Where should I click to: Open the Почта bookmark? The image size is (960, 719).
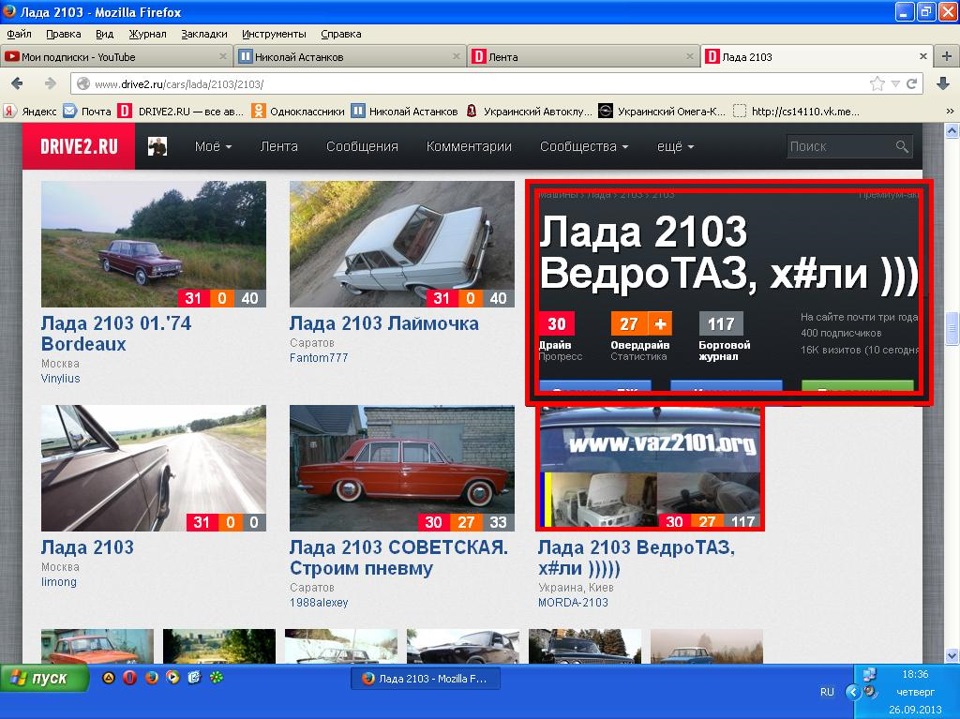coord(88,111)
